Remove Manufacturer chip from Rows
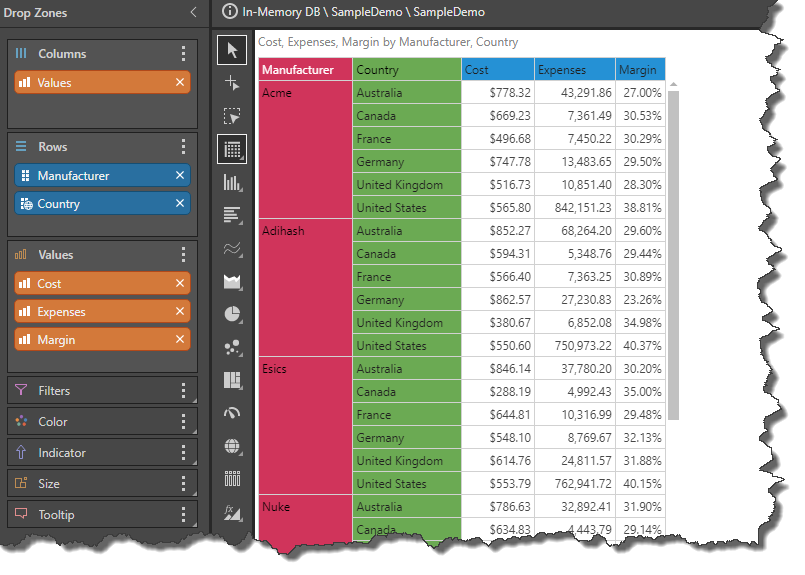 pyautogui.click(x=180, y=176)
